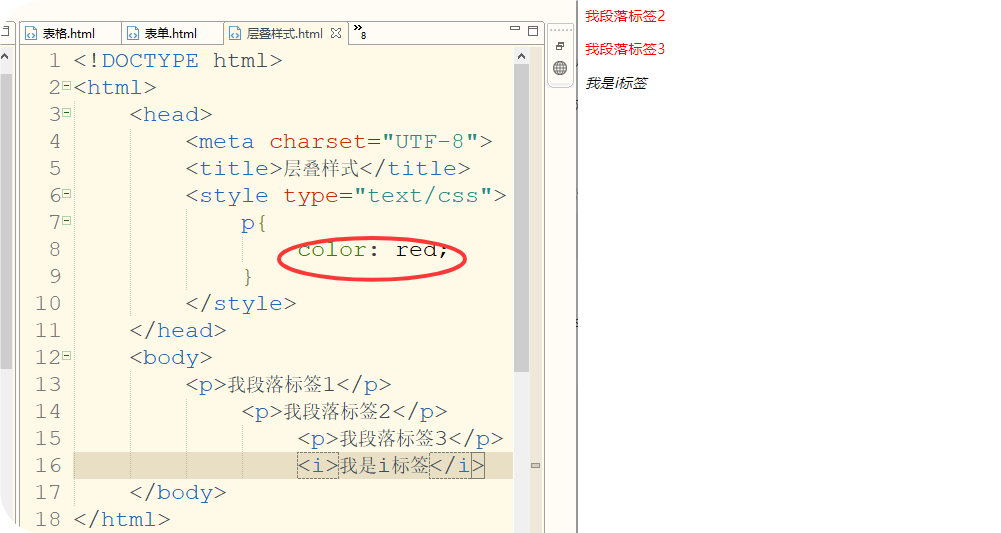The width and height of the screenshot is (1001, 533).
Task: Switch to the 表单.html editor tab
Action: coord(172,33)
